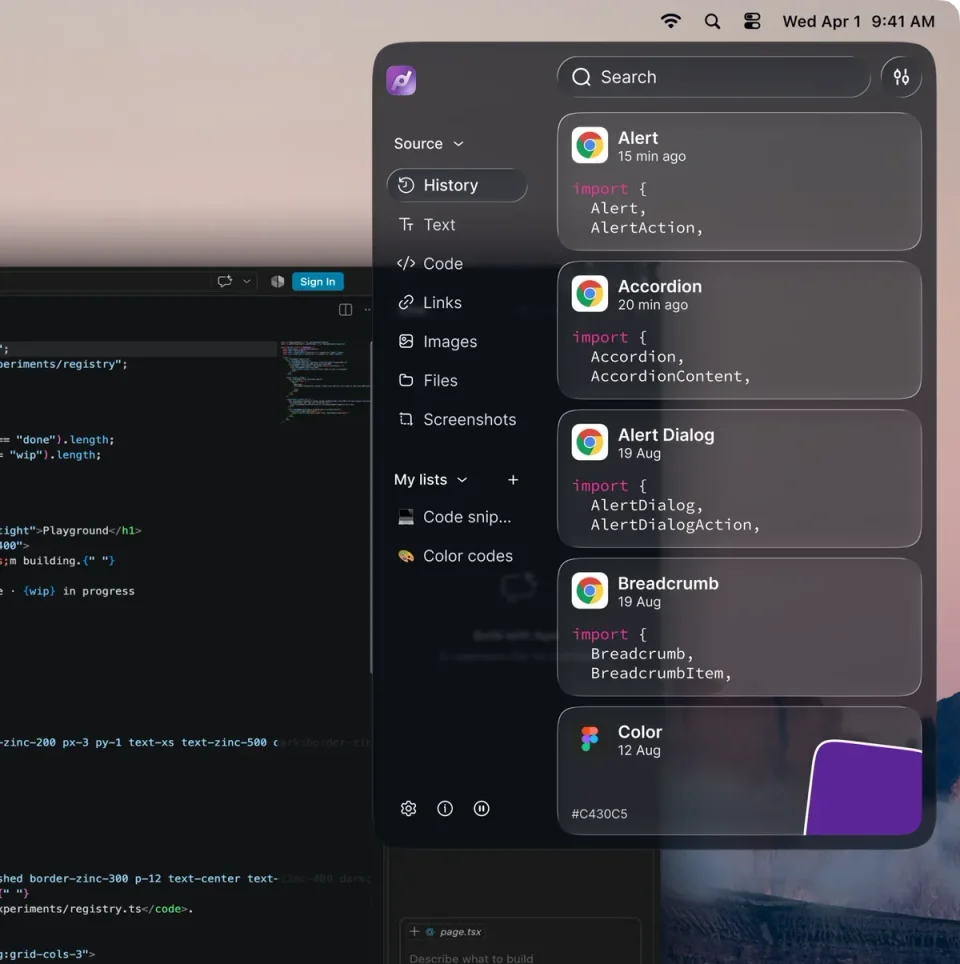Screen dimensions: 960x964
Task: Open Spotlight search in the menu bar
Action: pos(712,22)
